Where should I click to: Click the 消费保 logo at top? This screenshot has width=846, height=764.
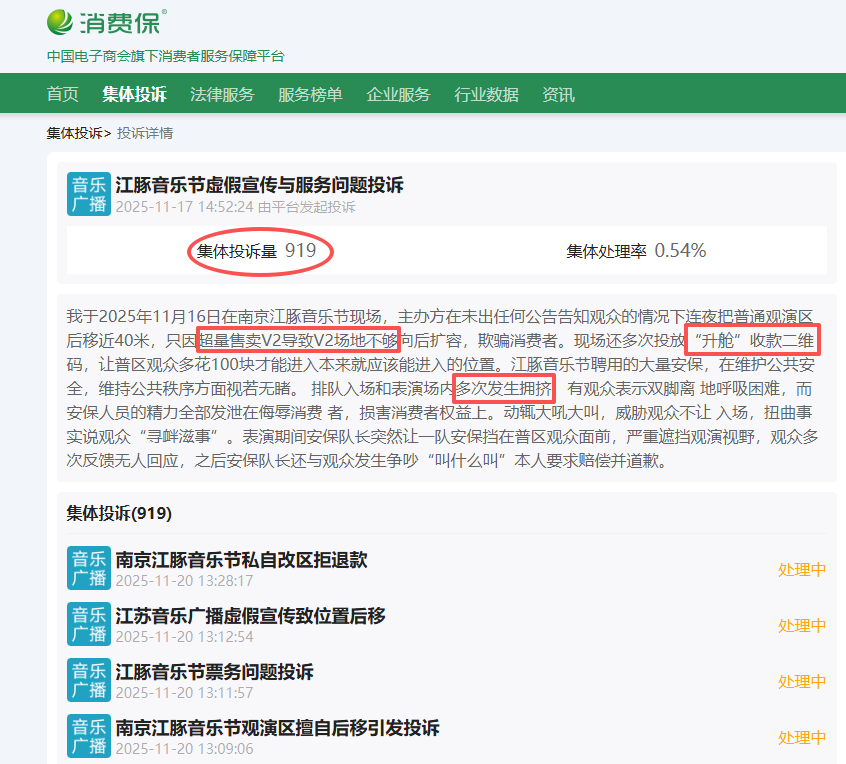coord(107,22)
